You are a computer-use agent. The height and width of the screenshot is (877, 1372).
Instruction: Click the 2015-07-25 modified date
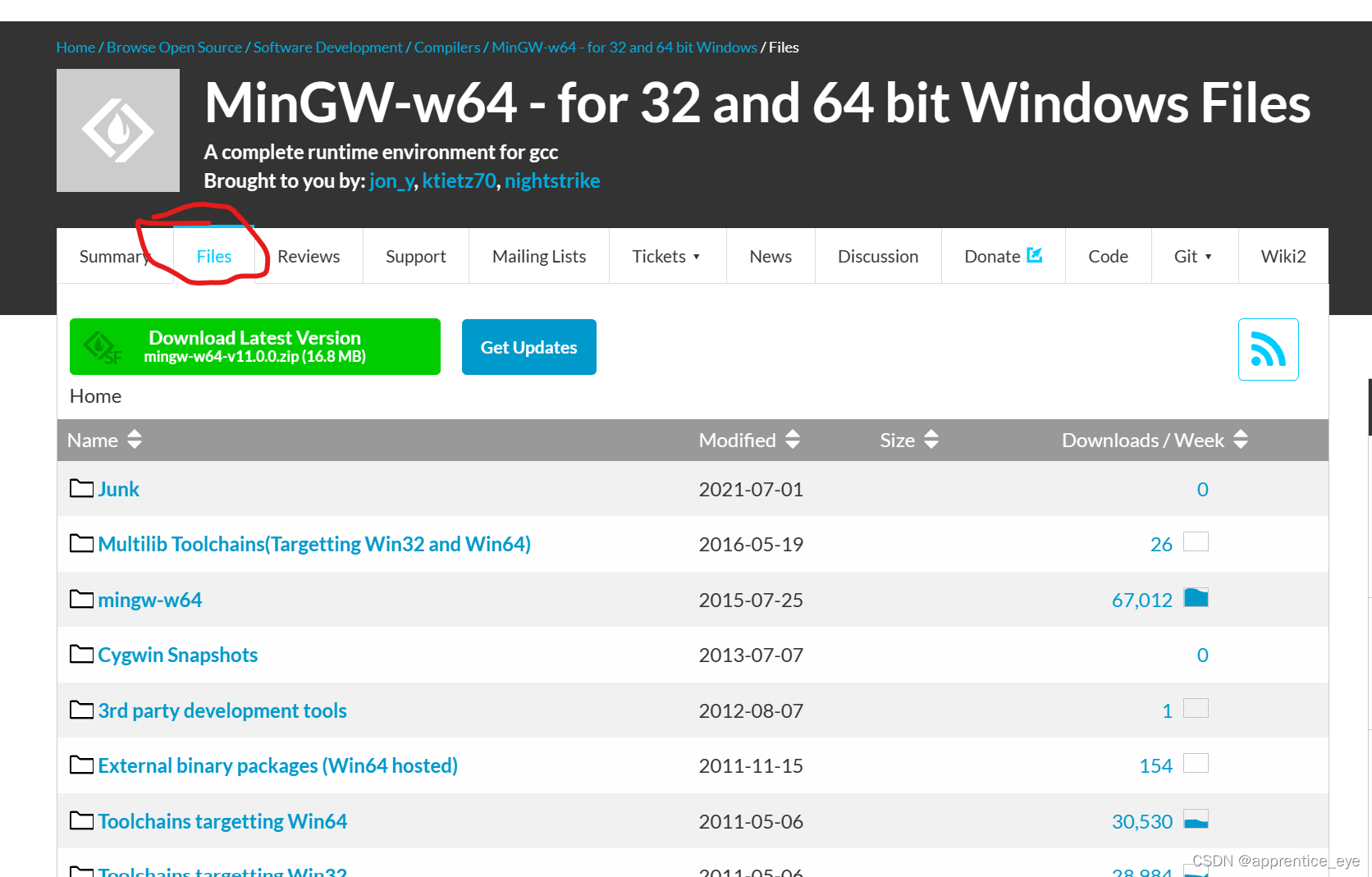tap(751, 600)
